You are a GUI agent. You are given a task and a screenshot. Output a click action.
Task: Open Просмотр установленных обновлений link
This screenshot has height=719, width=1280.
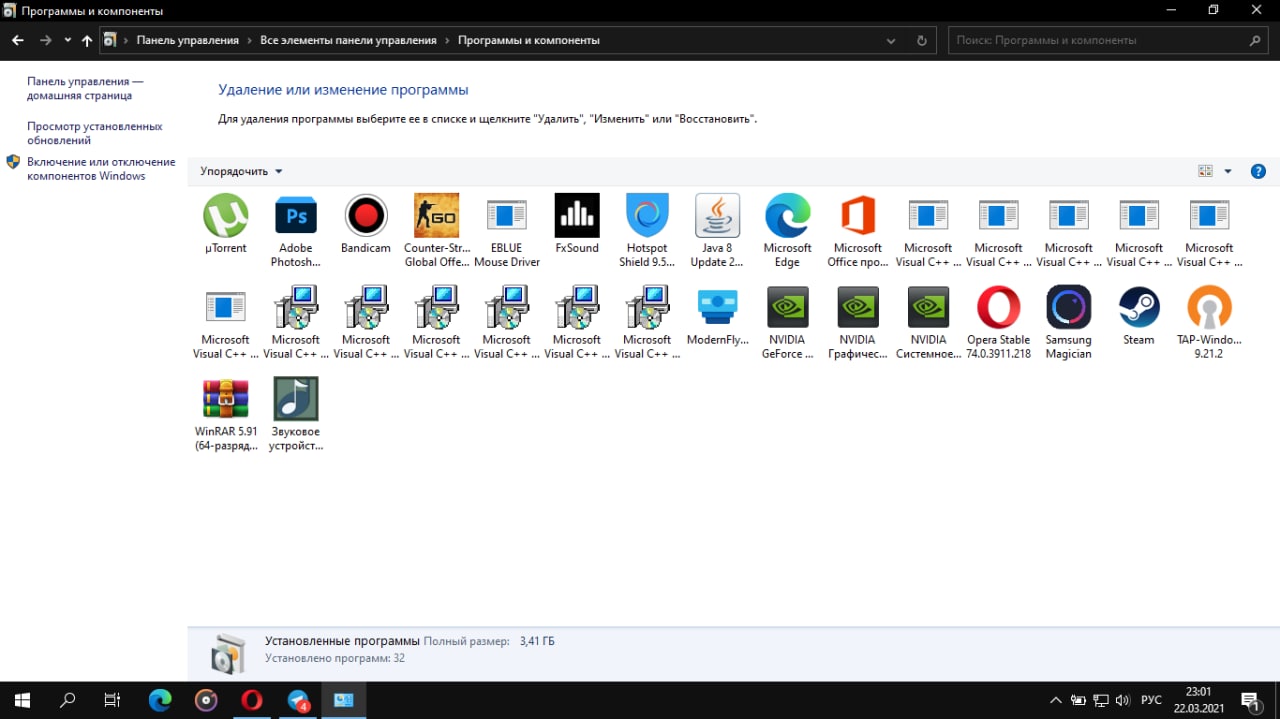pyautogui.click(x=95, y=133)
